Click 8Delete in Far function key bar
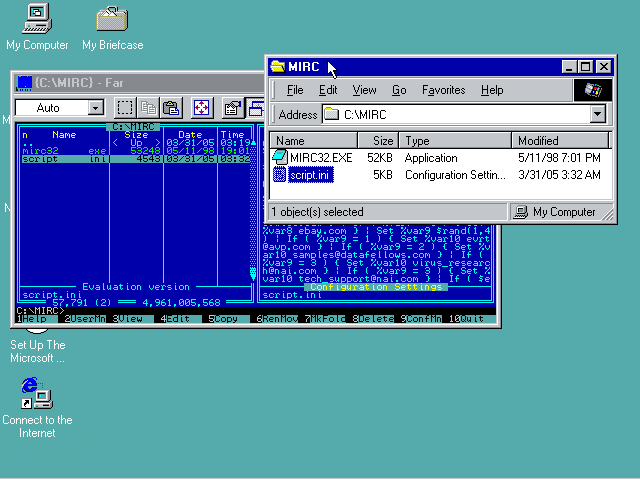 373,319
